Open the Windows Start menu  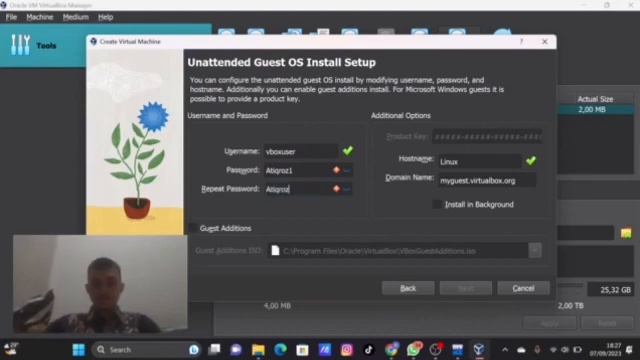tap(78, 350)
